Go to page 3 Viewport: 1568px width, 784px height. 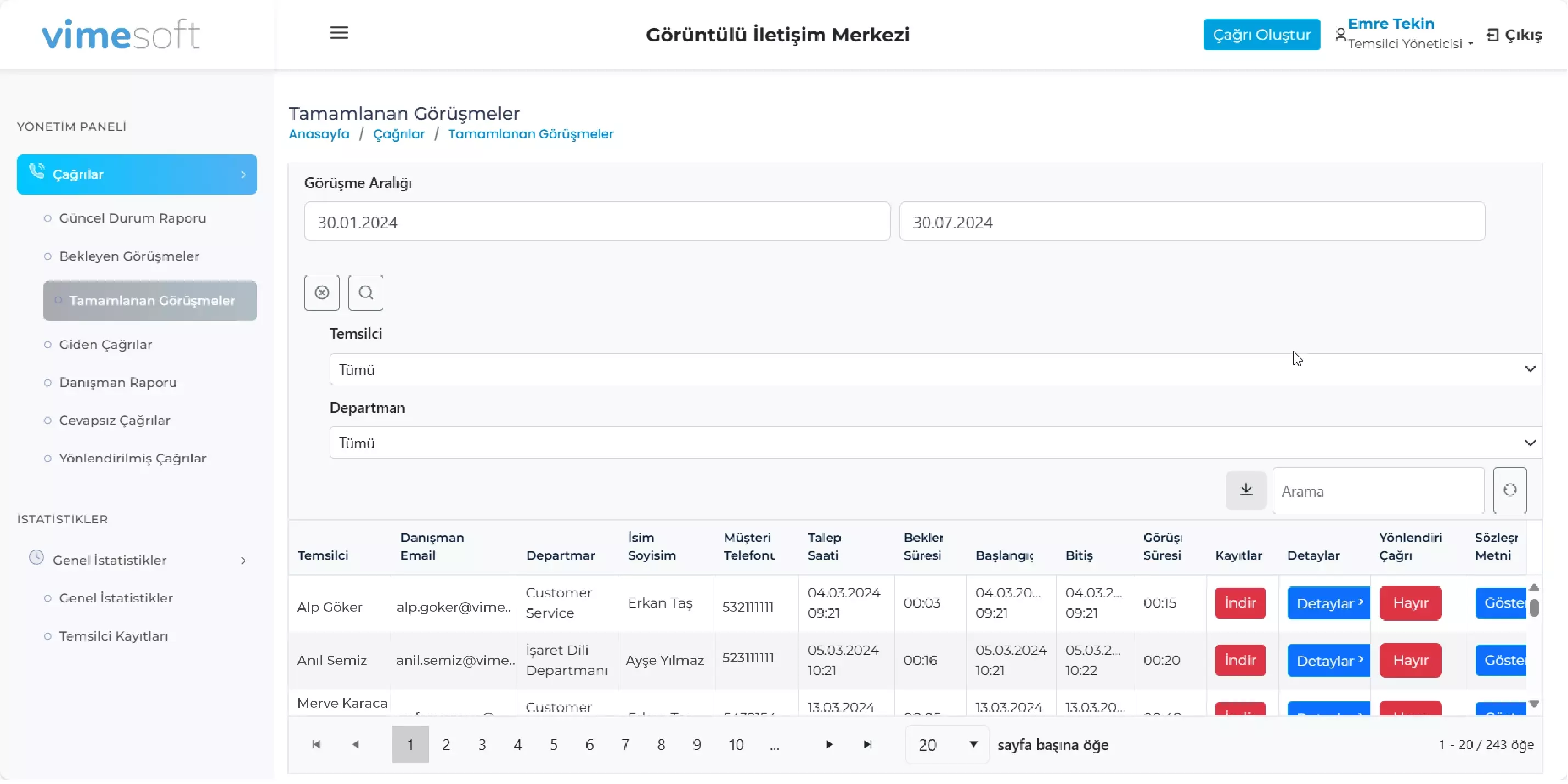[x=482, y=744]
